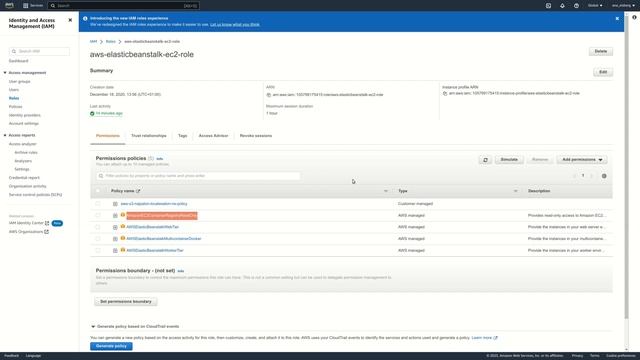Open User groups in the sidebar
This screenshot has width=640, height=360.
pyautogui.click(x=20, y=82)
